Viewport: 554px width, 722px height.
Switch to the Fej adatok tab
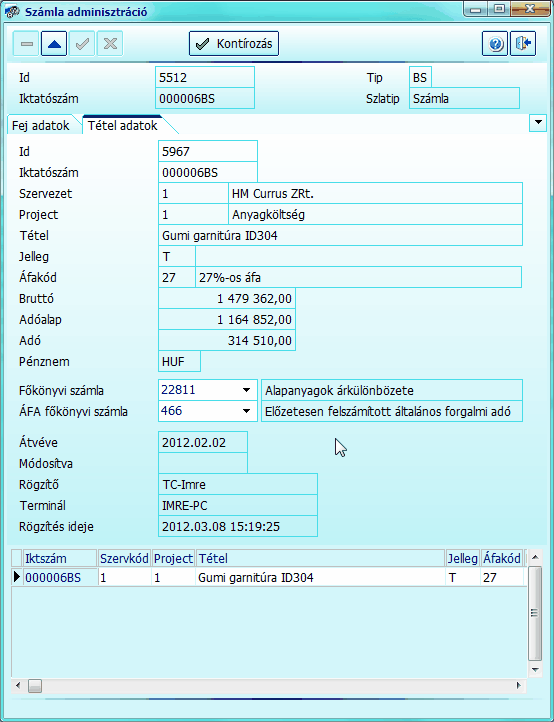tap(41, 125)
